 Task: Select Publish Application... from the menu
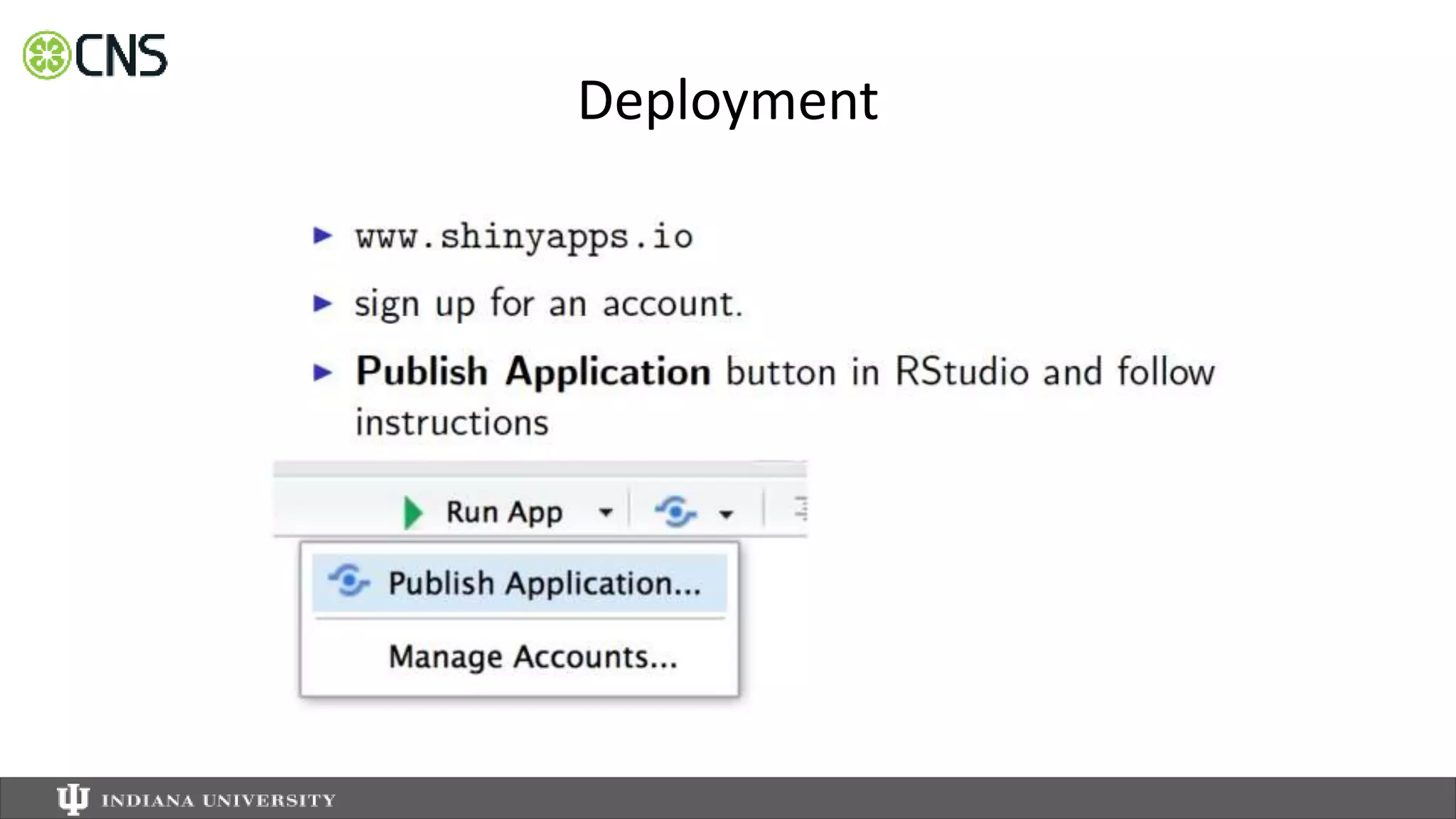(x=544, y=583)
